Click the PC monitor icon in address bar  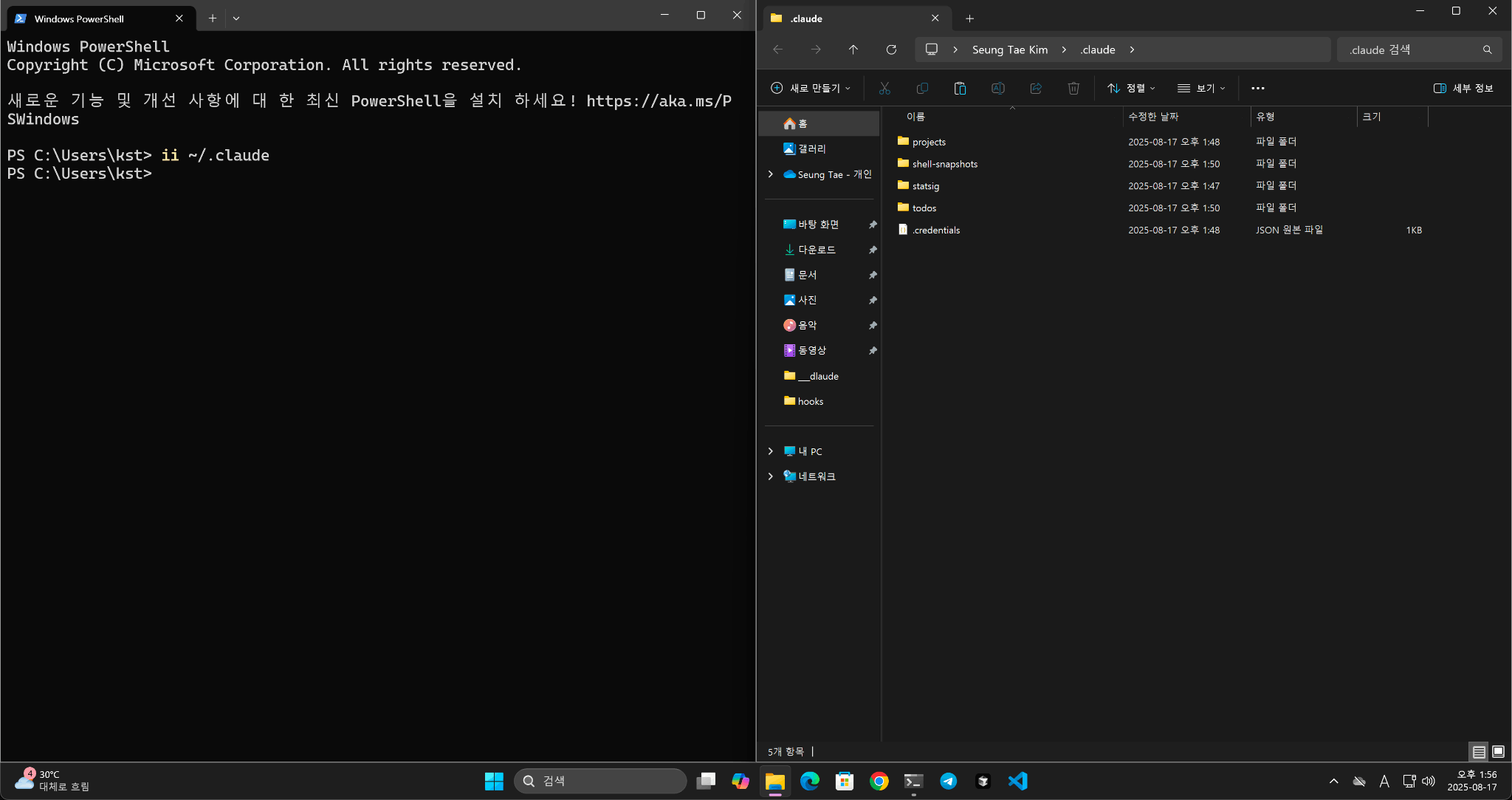coord(932,49)
